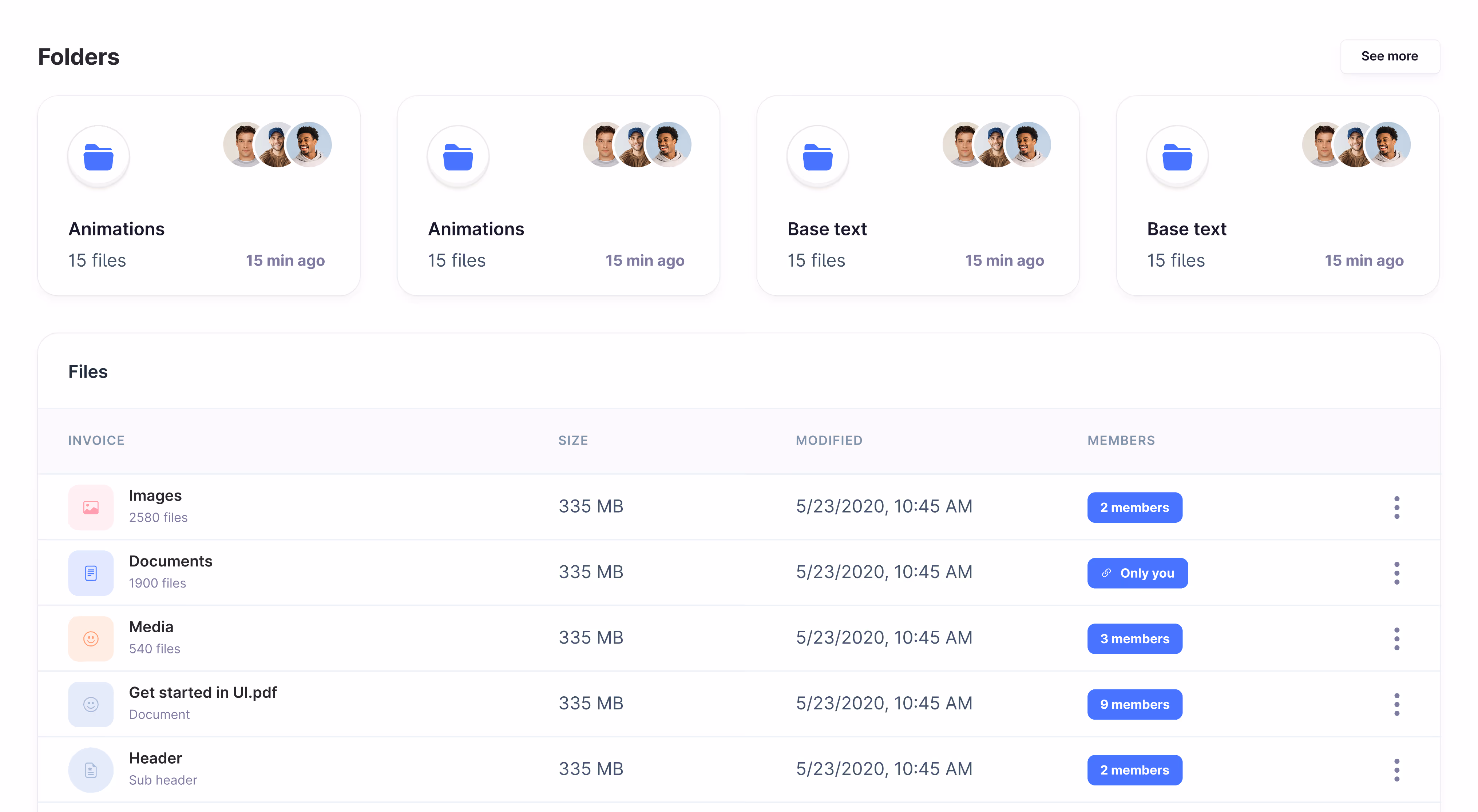Click the folder icon on the first Animations card
The height and width of the screenshot is (812, 1478).
[x=99, y=156]
